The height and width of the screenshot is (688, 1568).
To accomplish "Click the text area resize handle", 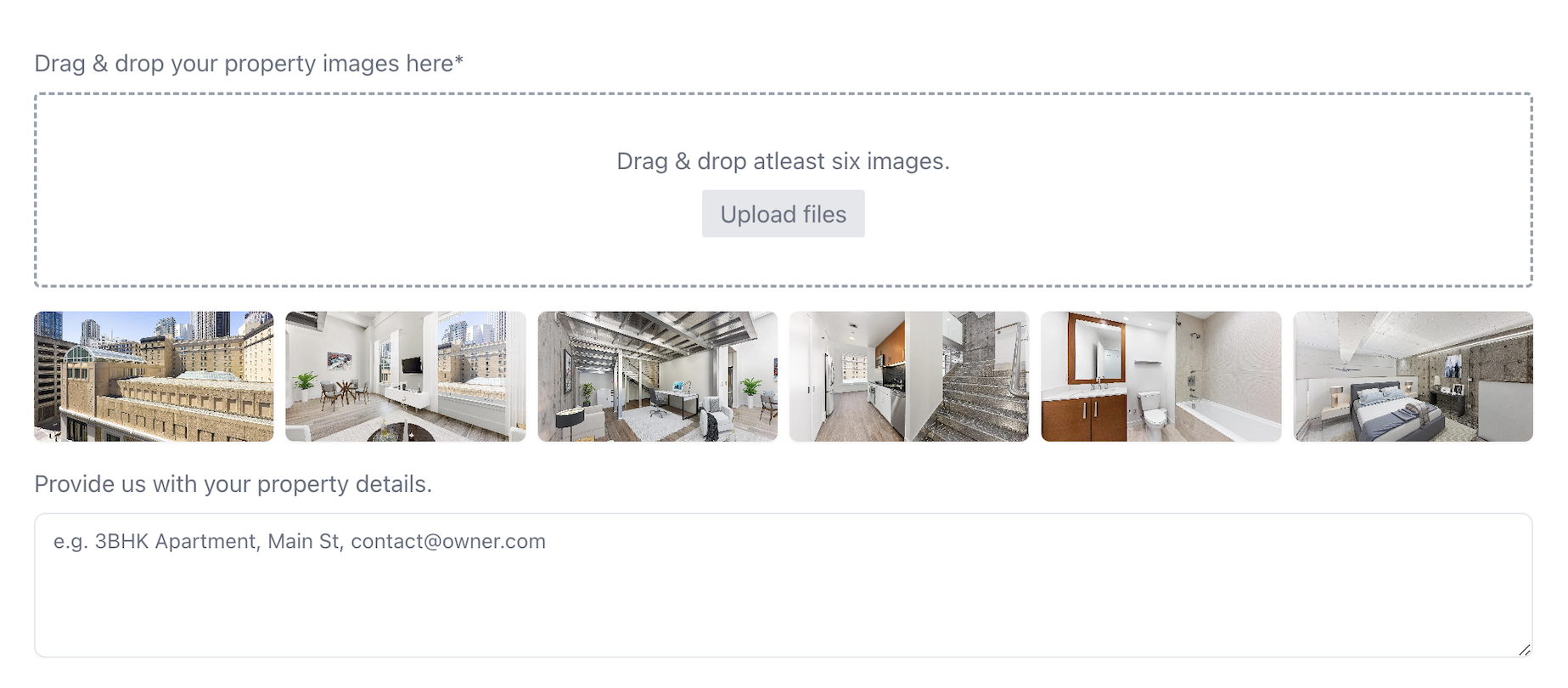I will (x=1525, y=650).
